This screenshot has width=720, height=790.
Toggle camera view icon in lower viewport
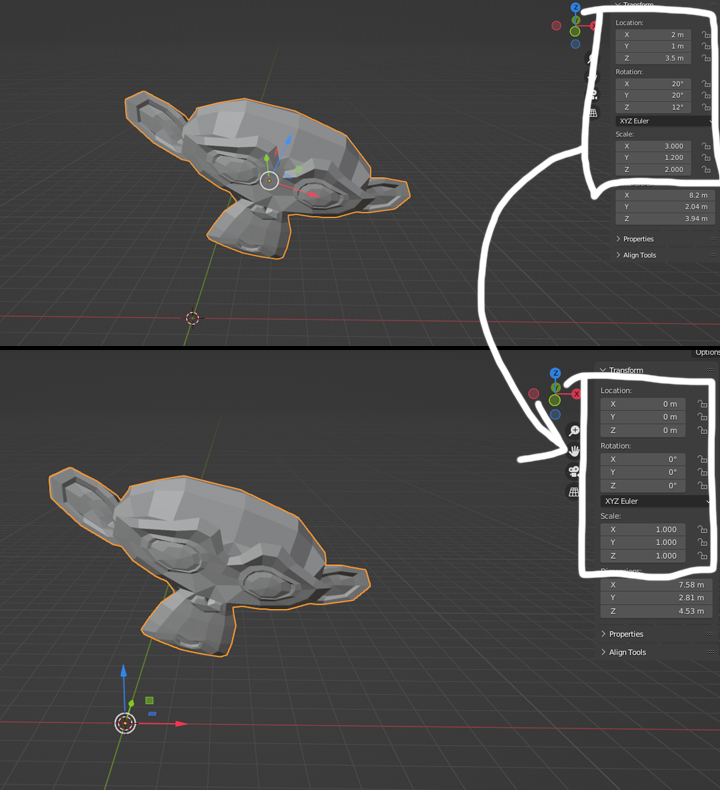point(574,472)
